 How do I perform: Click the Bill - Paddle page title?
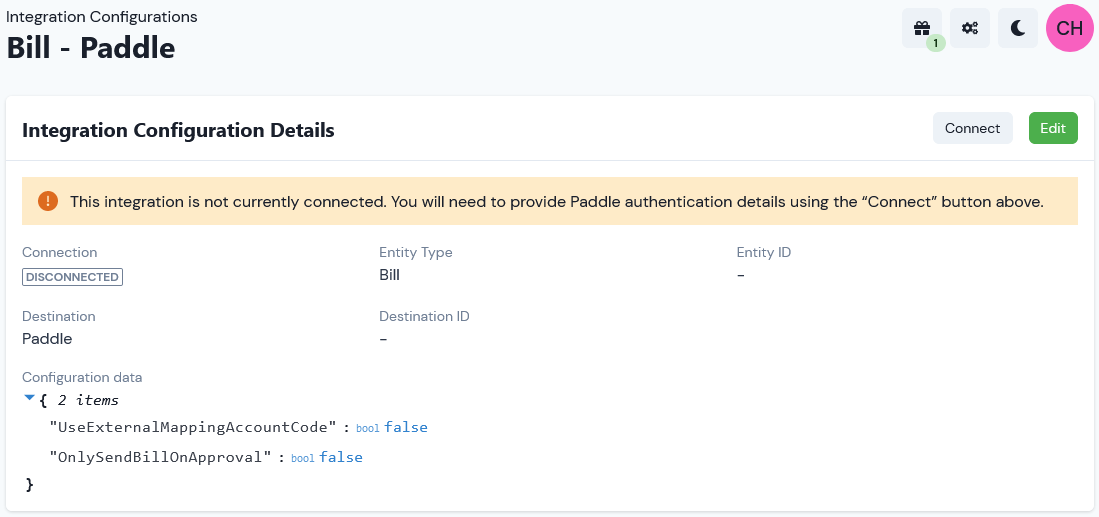point(90,48)
